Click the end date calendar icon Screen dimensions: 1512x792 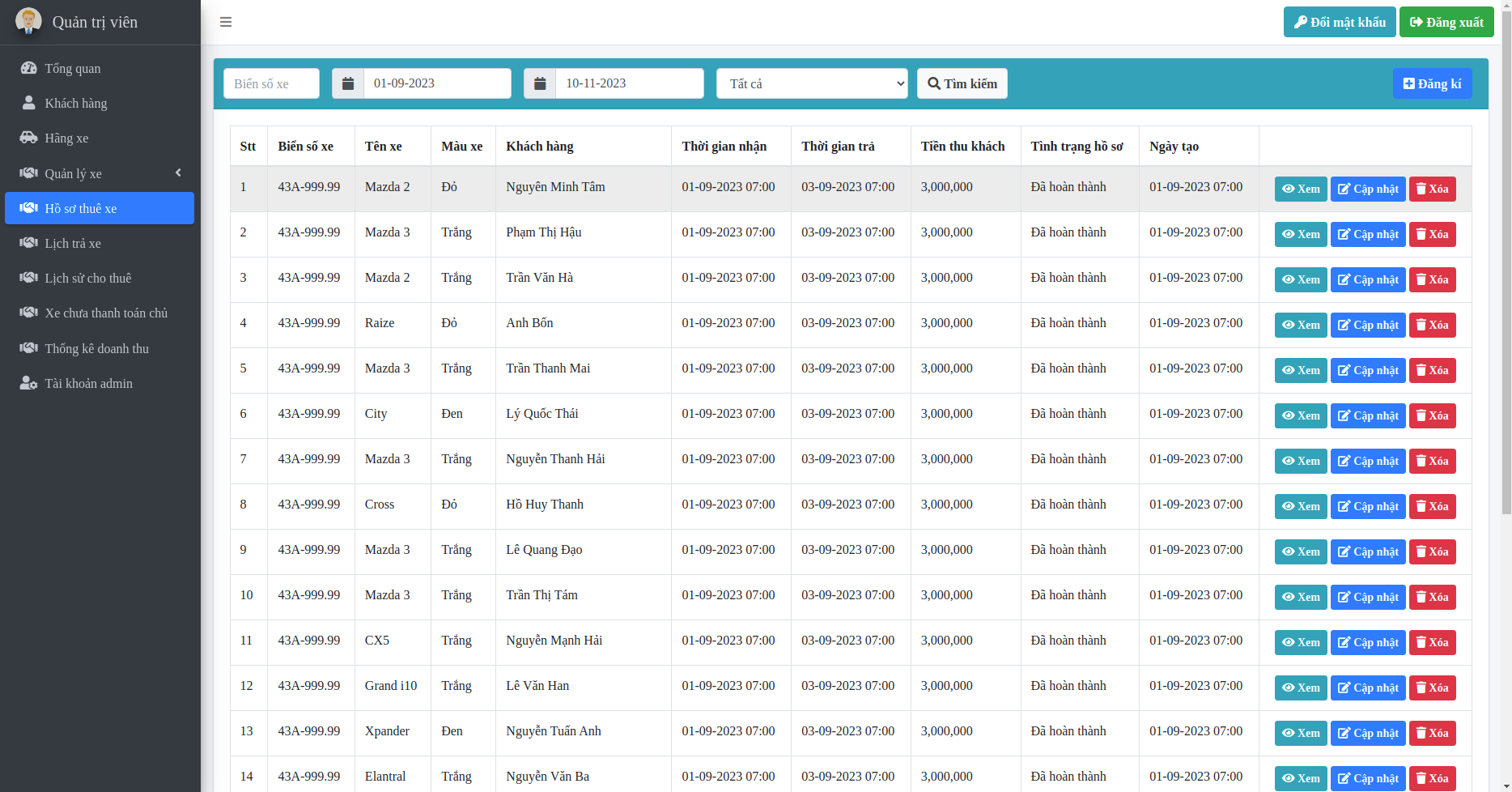pos(540,83)
